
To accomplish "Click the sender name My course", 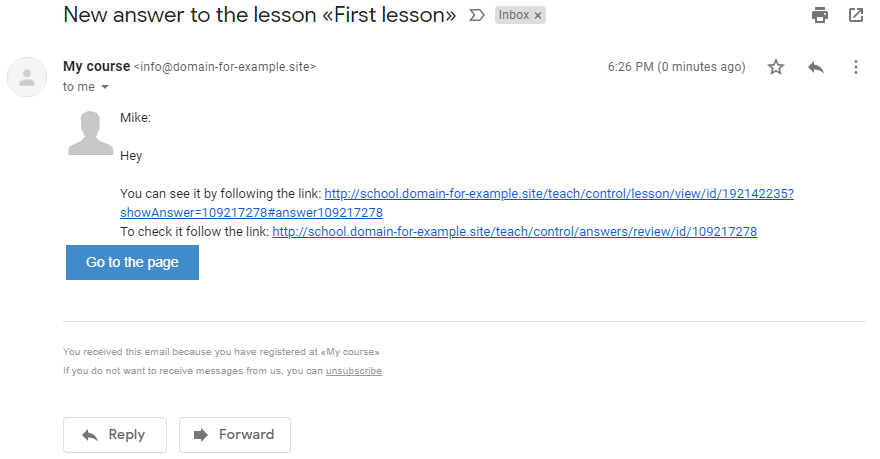I will 97,66.
